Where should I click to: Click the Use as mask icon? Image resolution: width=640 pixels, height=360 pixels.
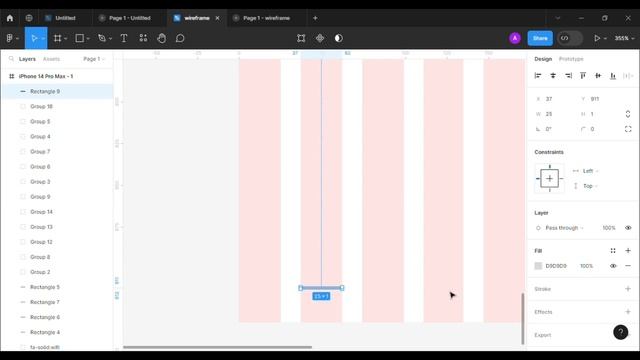(x=339, y=38)
